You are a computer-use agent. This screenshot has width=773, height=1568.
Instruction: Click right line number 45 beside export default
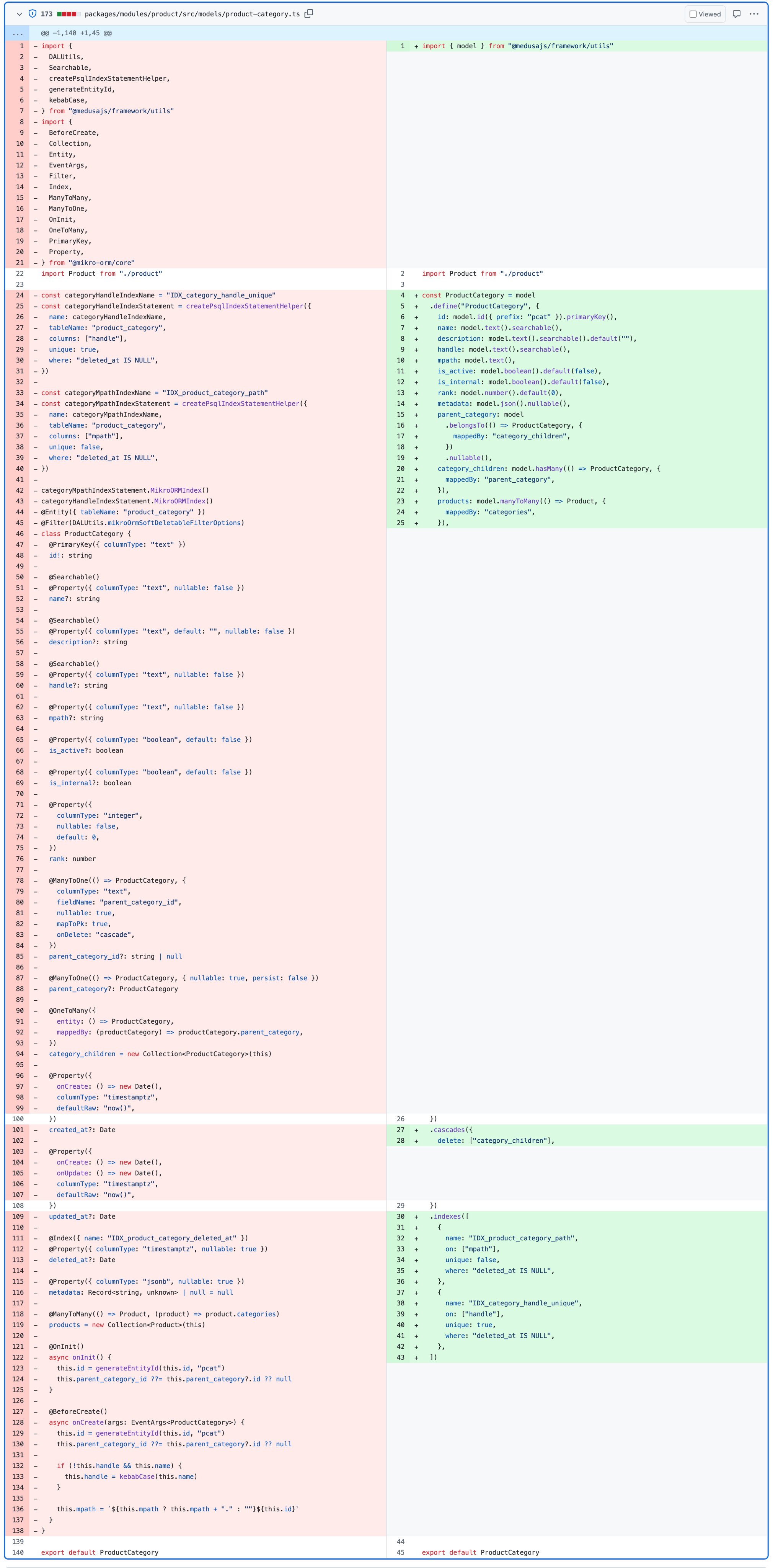[400, 1553]
